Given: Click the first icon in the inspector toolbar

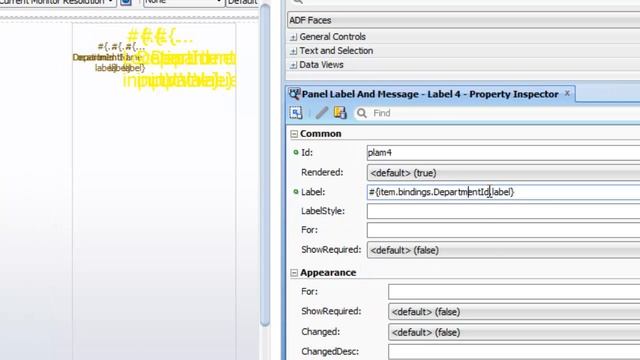Looking at the screenshot, I should [296, 113].
